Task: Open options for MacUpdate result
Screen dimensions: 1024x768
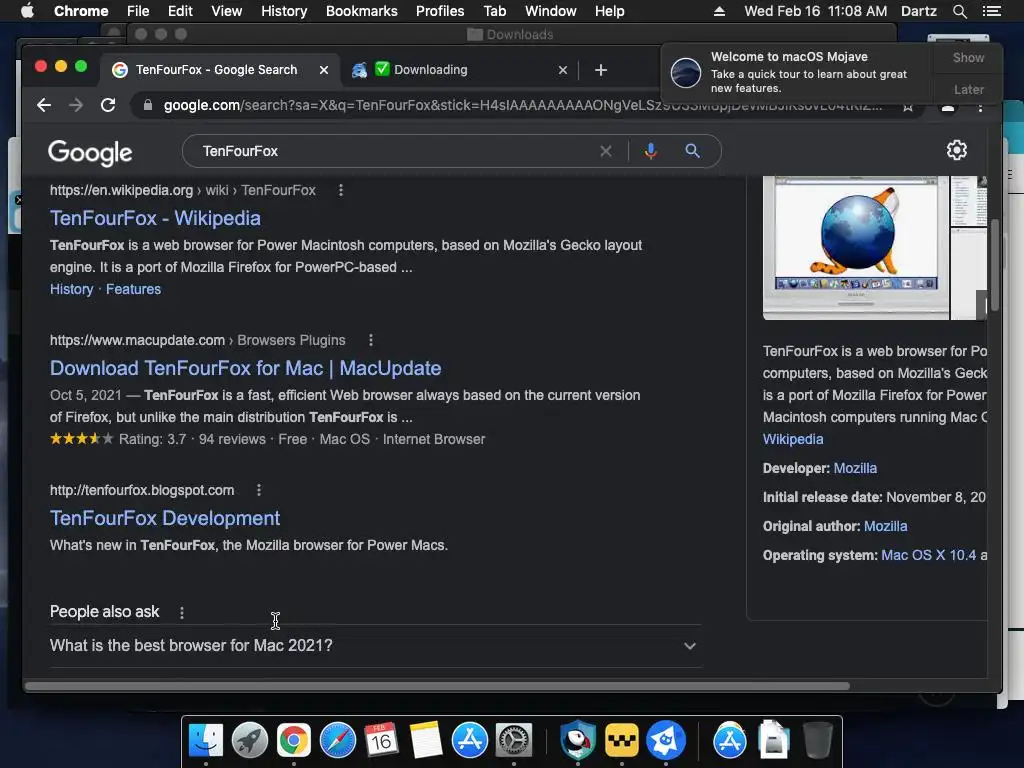Action: pyautogui.click(x=370, y=340)
